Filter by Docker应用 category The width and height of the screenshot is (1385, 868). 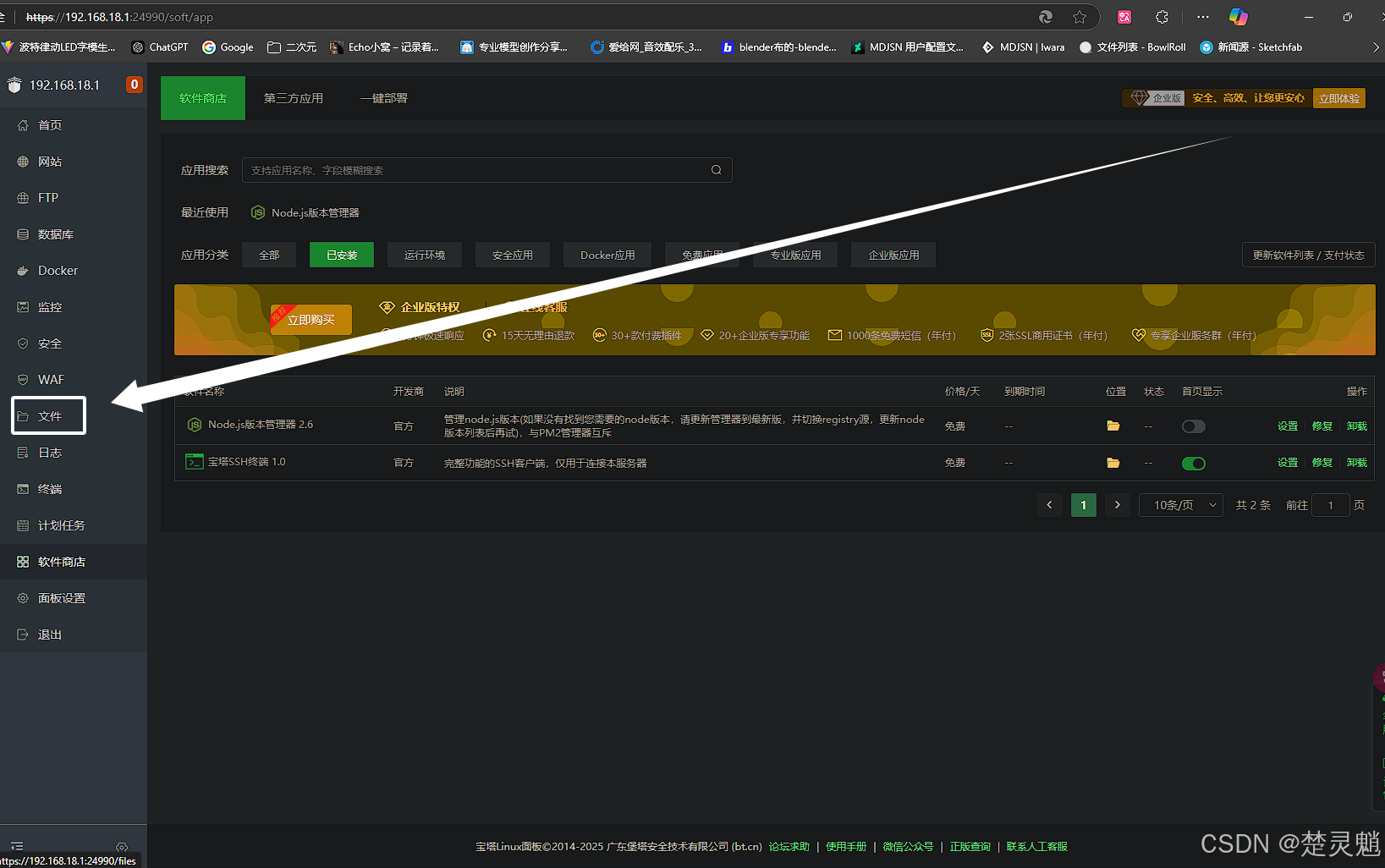pos(607,255)
